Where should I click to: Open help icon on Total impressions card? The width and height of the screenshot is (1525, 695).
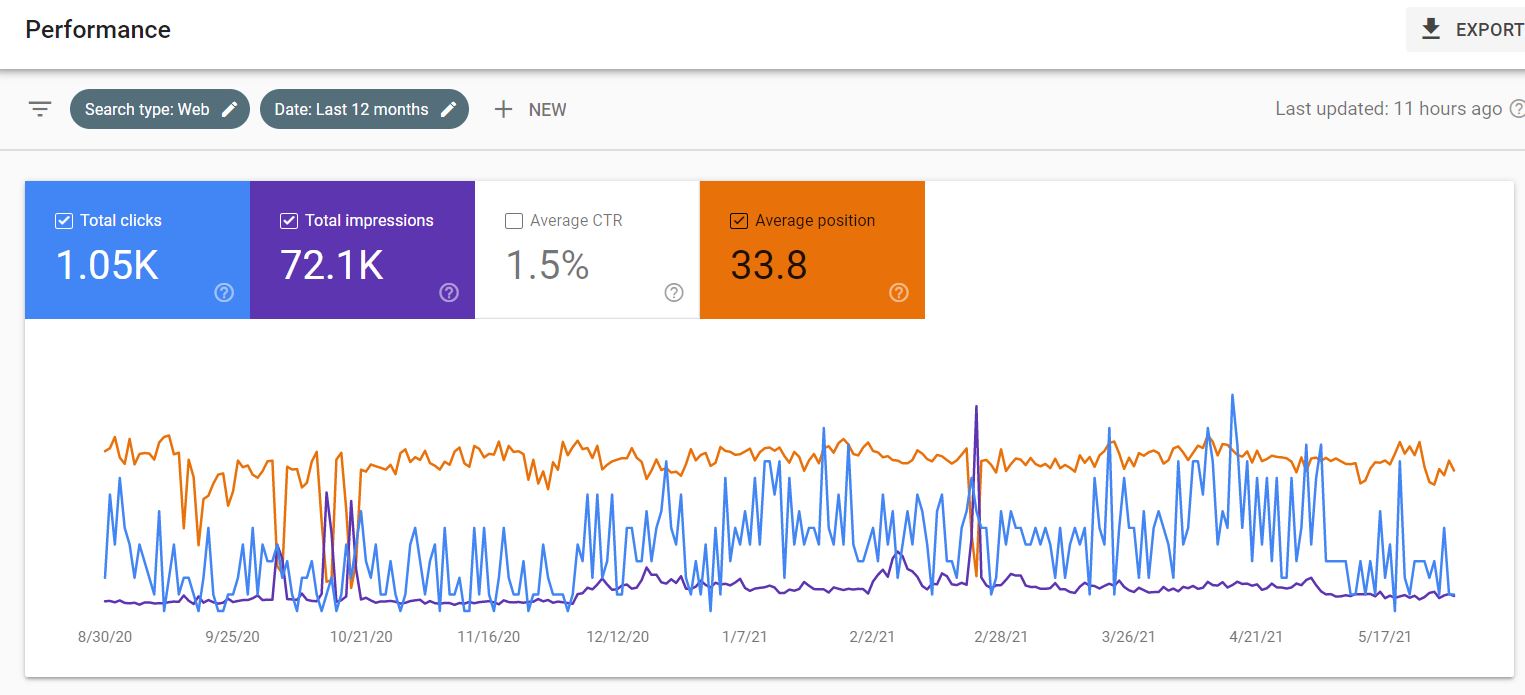(449, 292)
